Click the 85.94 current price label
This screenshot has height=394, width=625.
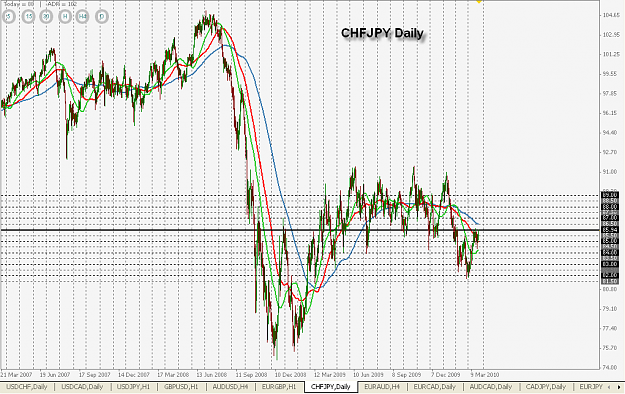pyautogui.click(x=610, y=230)
